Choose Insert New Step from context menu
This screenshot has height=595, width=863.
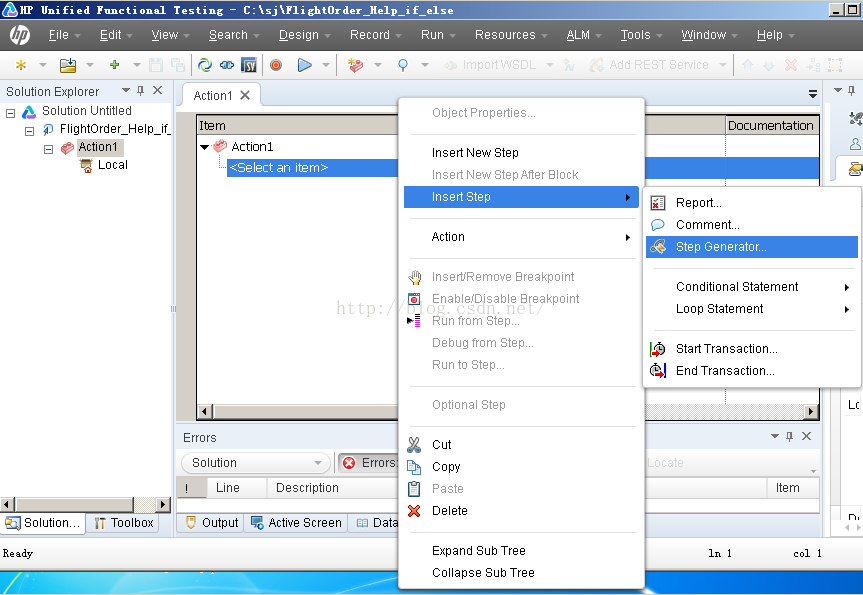[521, 152]
